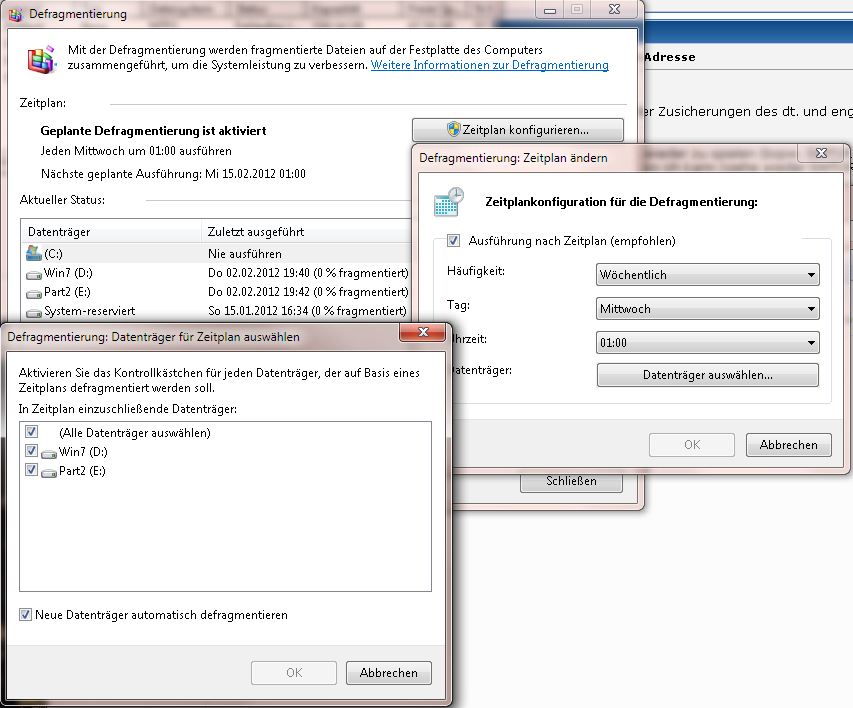
Task: Select the (C:) row in status list
Action: (216, 254)
